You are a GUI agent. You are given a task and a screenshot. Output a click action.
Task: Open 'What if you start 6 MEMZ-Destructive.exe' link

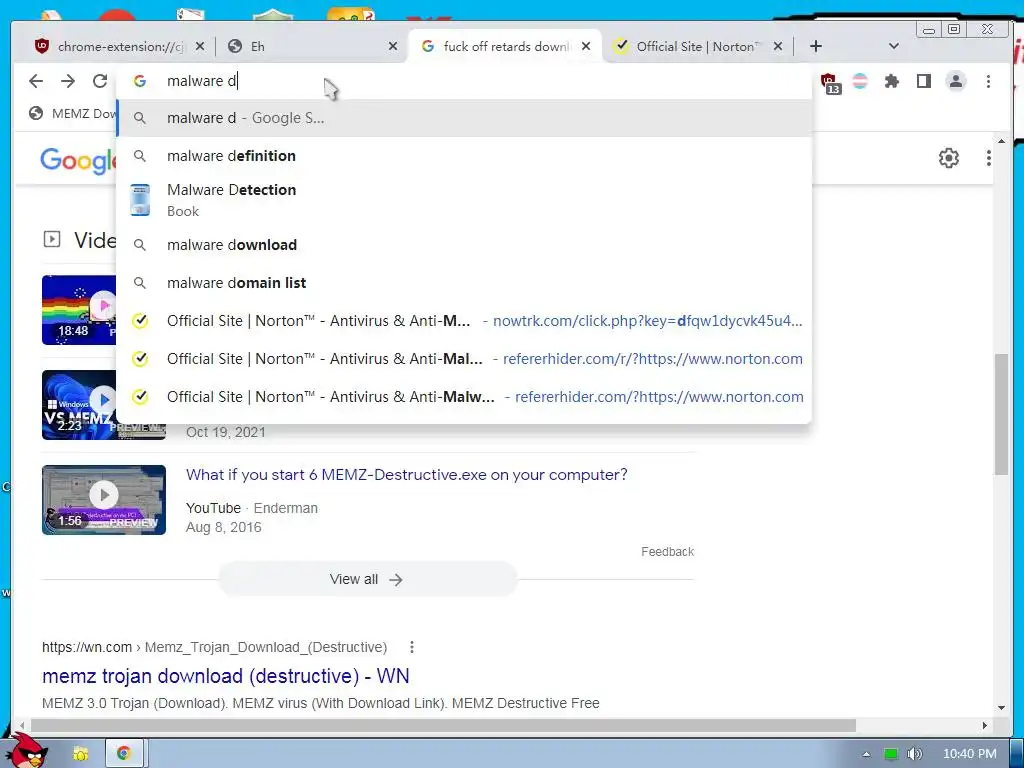click(406, 475)
